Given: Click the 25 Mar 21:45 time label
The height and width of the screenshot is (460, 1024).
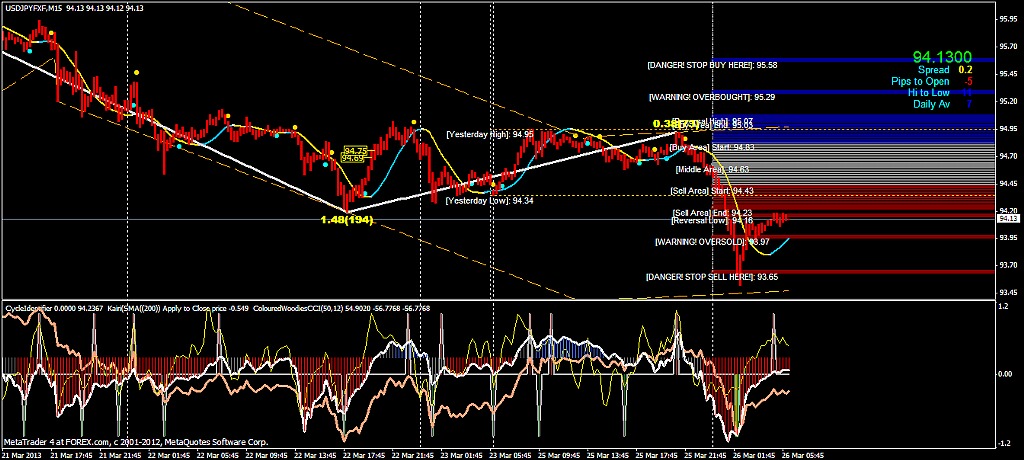Looking at the screenshot, I should point(707,455).
